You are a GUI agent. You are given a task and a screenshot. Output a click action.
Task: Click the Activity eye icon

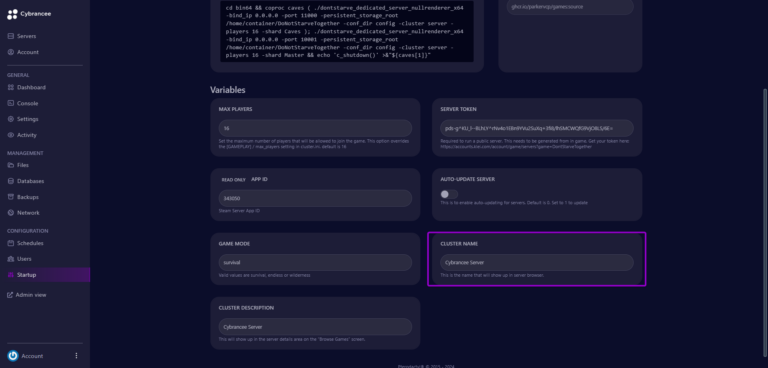click(x=11, y=135)
